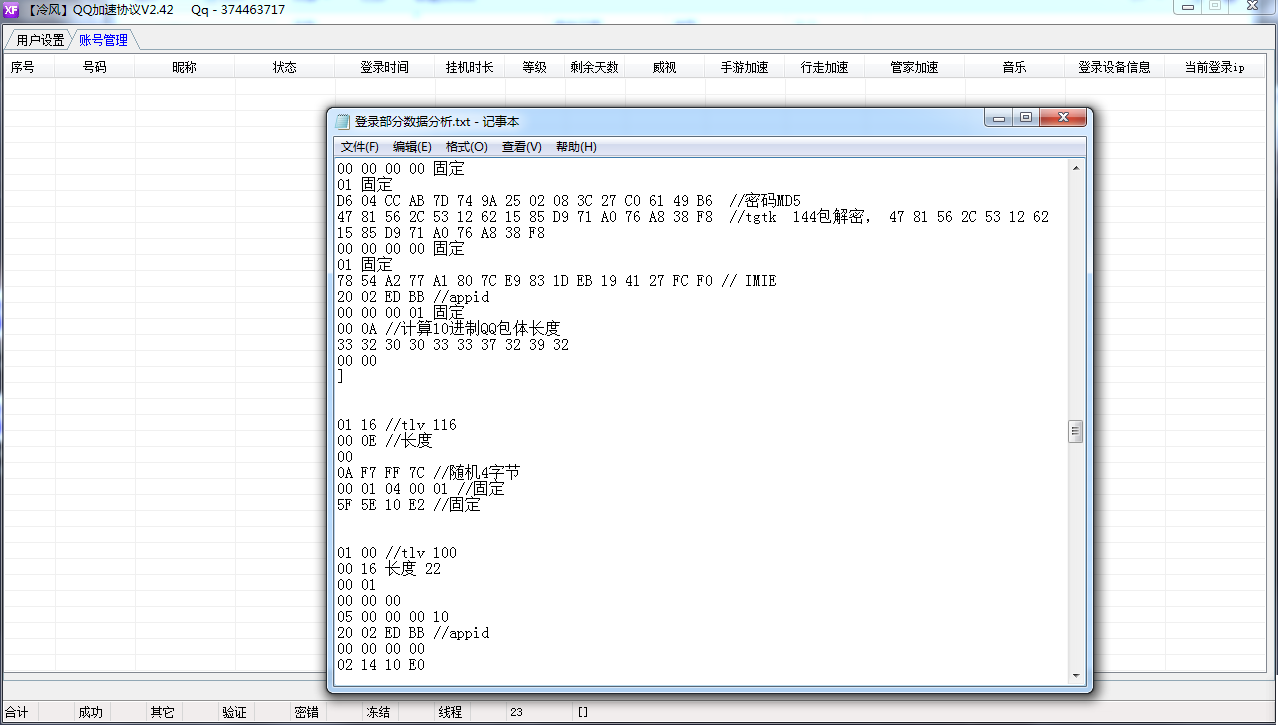The image size is (1278, 725).
Task: Click the Notepad vertical scrollbar thumb
Action: point(1075,430)
